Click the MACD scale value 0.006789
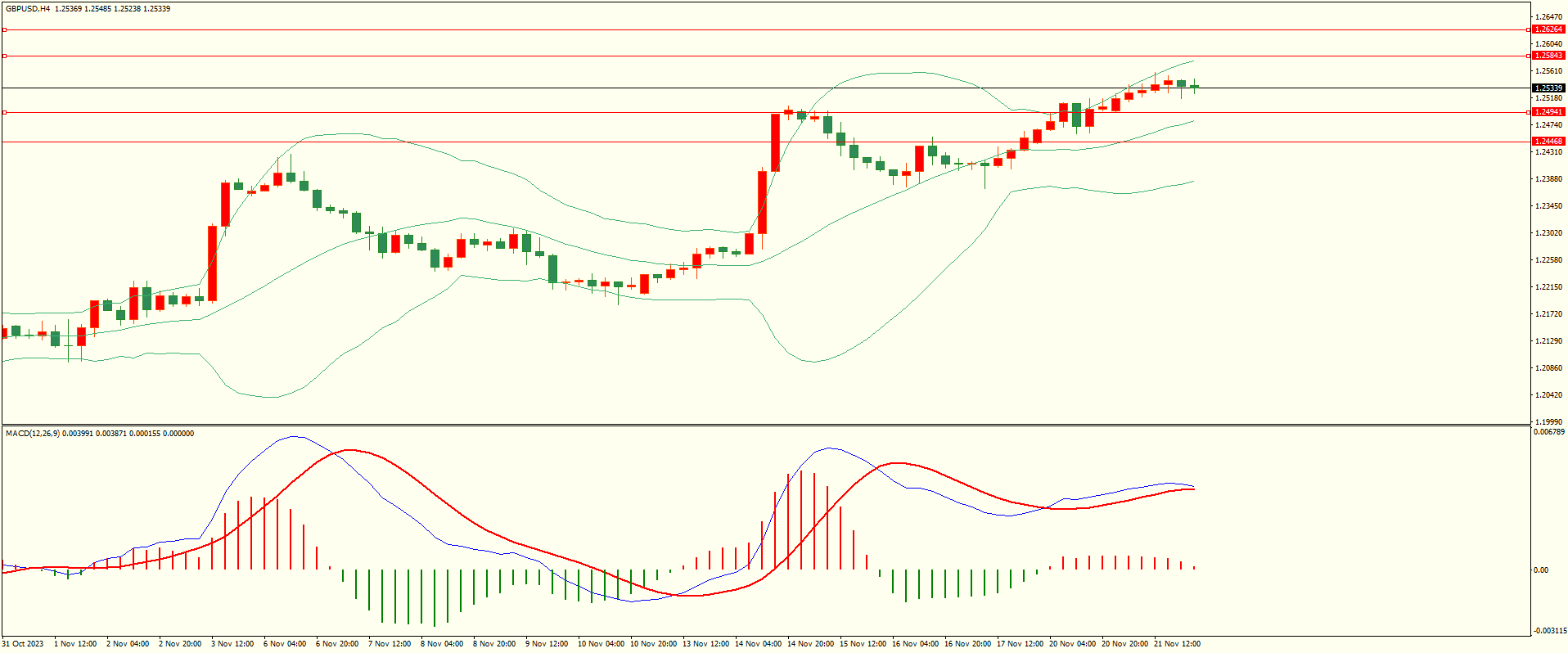 click(x=1549, y=432)
